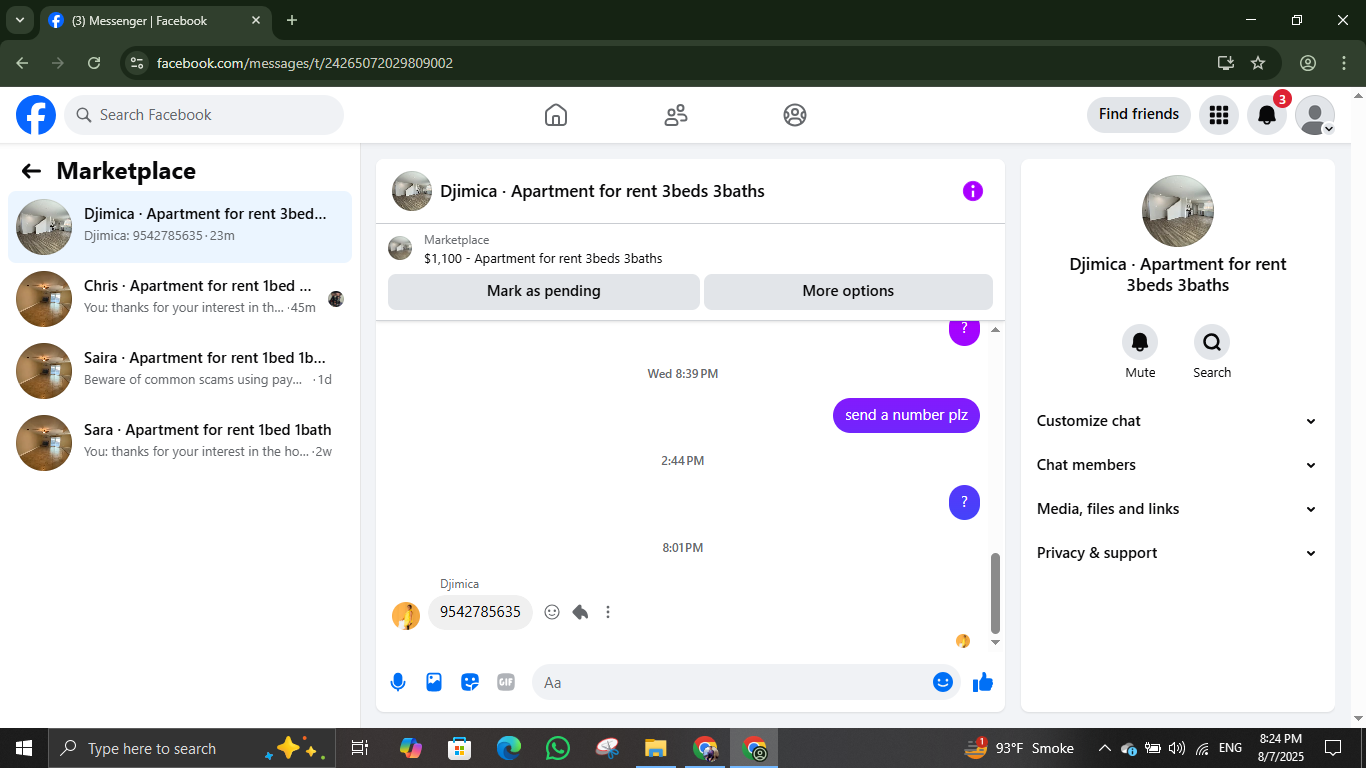This screenshot has width=1366, height=768.
Task: Open the Chris apartment 1bed conversation
Action: [x=180, y=299]
